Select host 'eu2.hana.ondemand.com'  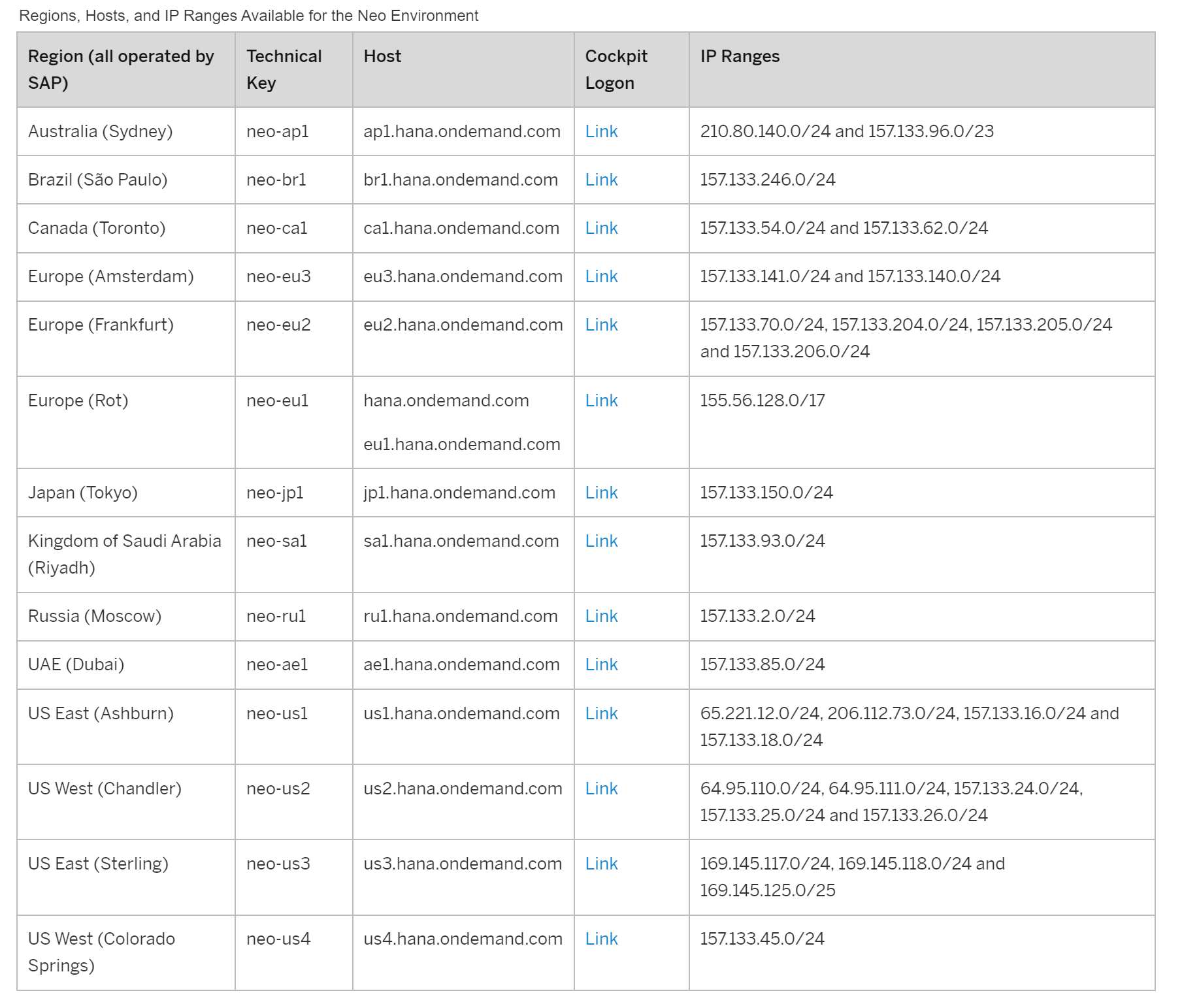tap(463, 325)
